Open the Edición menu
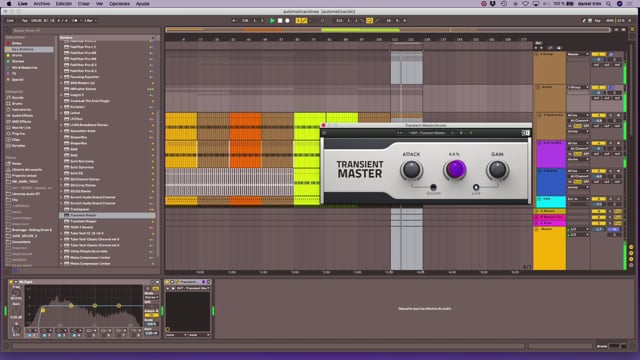 coord(64,4)
